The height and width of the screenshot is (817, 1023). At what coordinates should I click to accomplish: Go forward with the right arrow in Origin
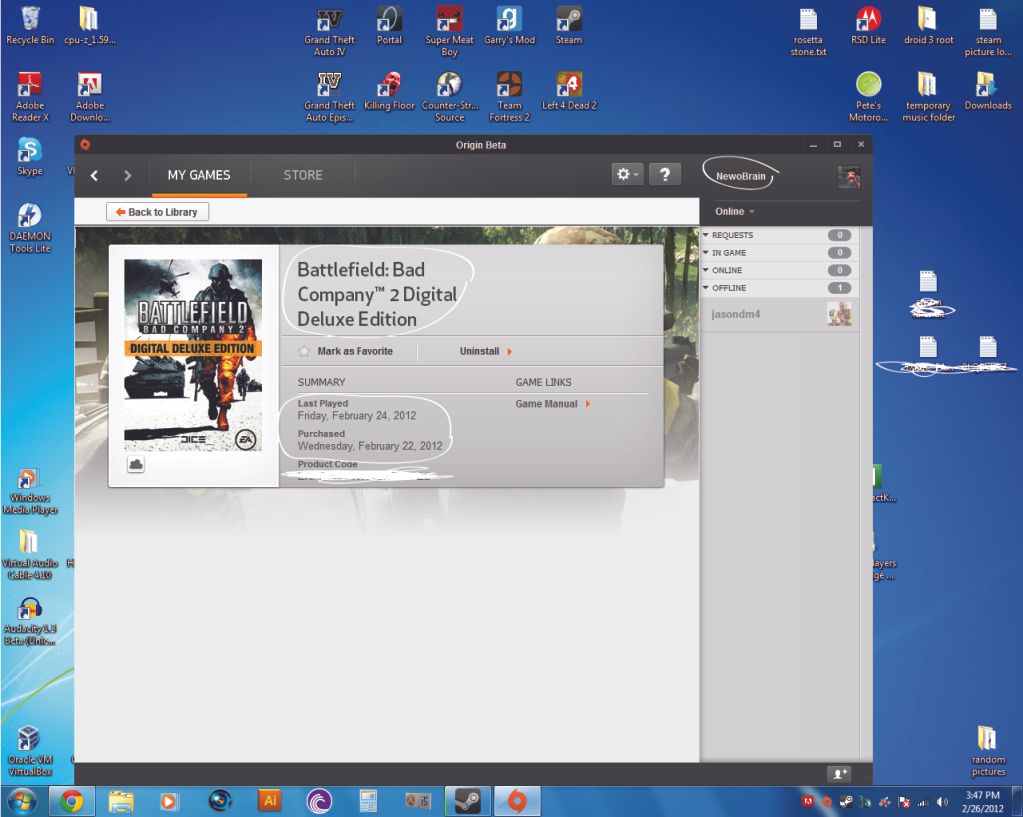(127, 175)
